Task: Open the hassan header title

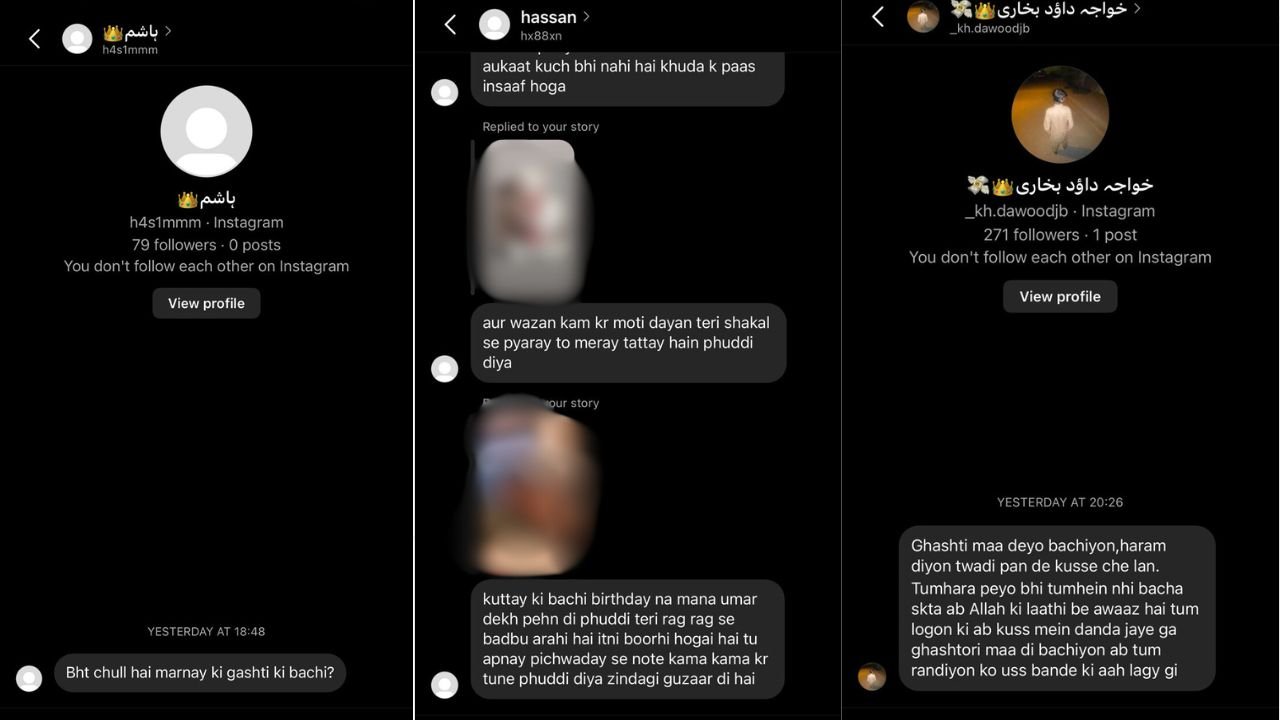Action: (x=548, y=17)
